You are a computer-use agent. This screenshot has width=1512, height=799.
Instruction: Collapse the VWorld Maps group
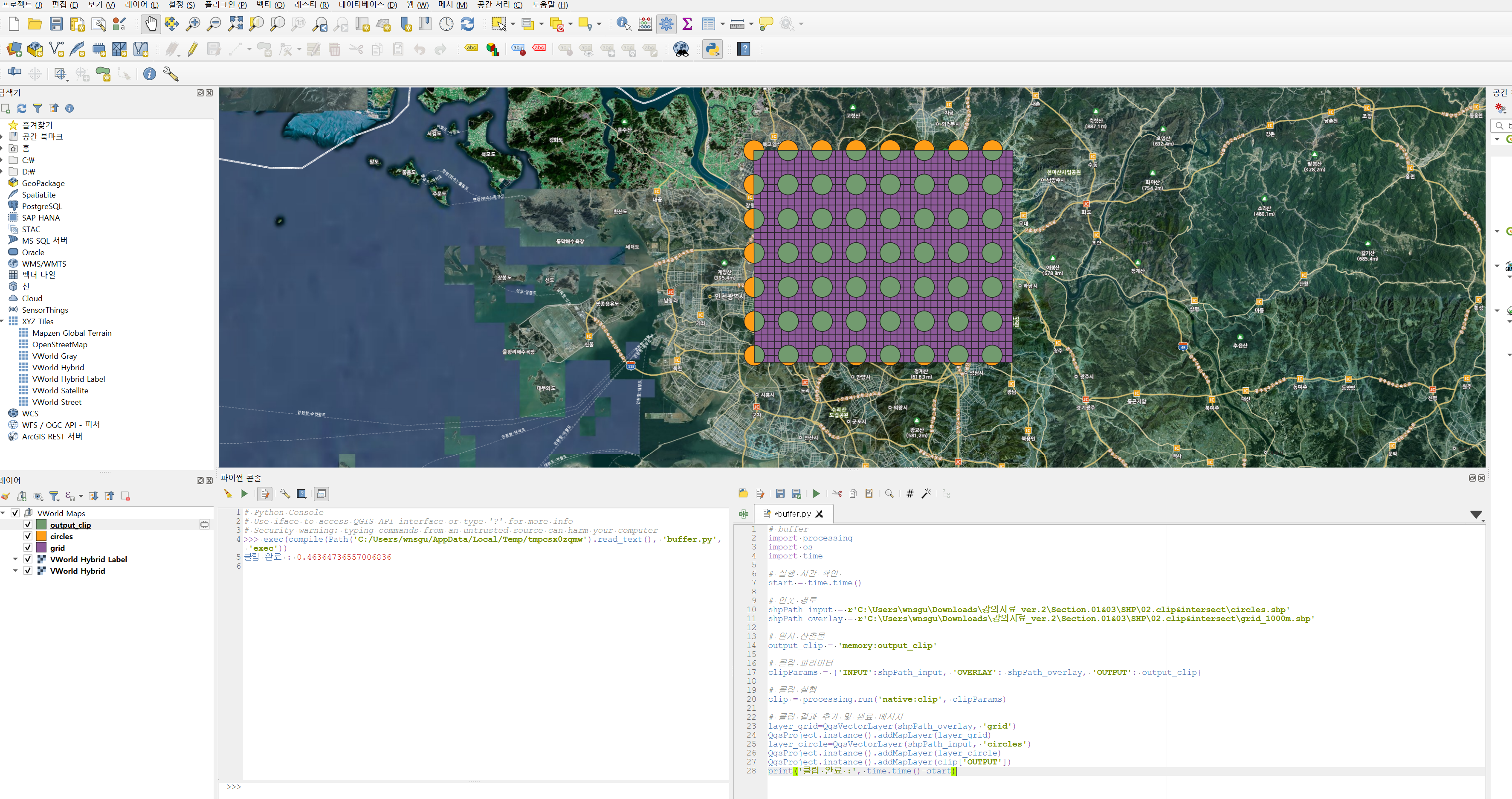(x=3, y=512)
